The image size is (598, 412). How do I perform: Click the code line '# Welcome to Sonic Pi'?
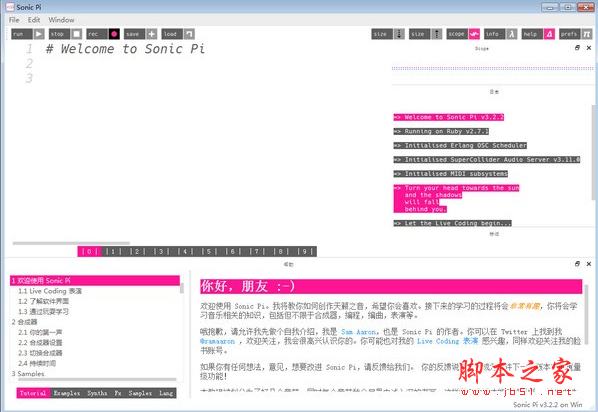(x=125, y=49)
